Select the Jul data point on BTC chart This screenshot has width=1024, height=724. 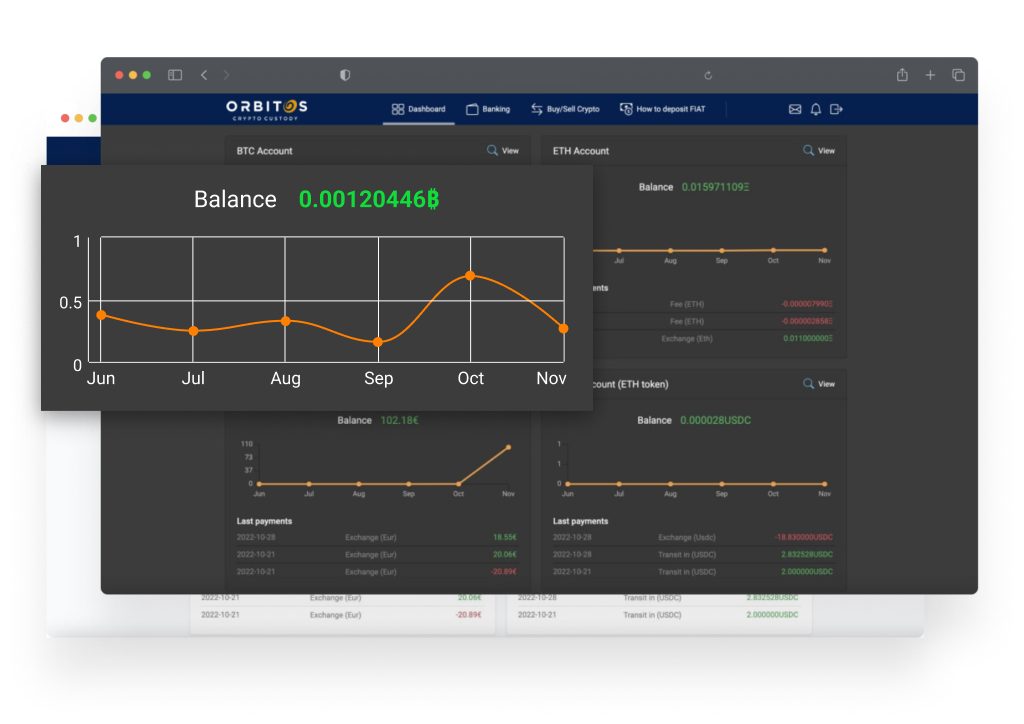[193, 331]
